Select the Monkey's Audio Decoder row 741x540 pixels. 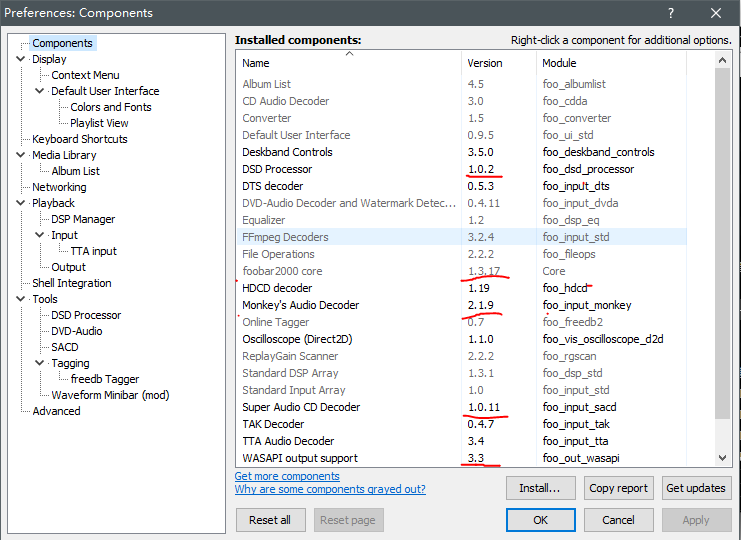tap(300, 305)
